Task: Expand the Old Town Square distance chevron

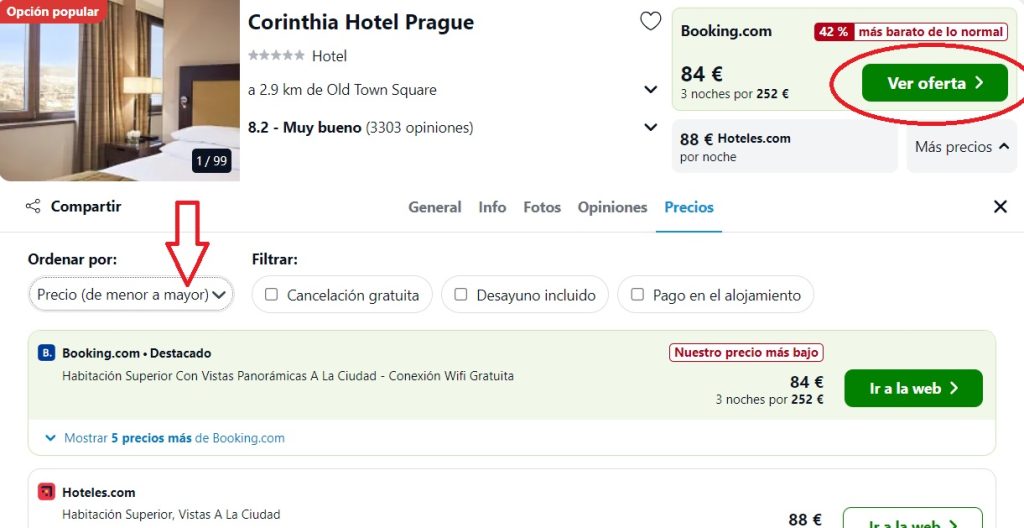Action: (x=650, y=90)
